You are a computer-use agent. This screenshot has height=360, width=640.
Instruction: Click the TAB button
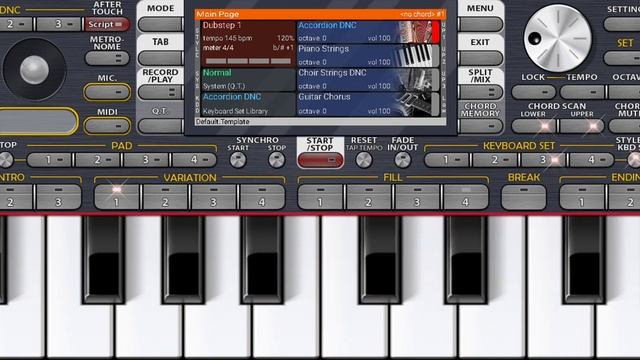160,58
